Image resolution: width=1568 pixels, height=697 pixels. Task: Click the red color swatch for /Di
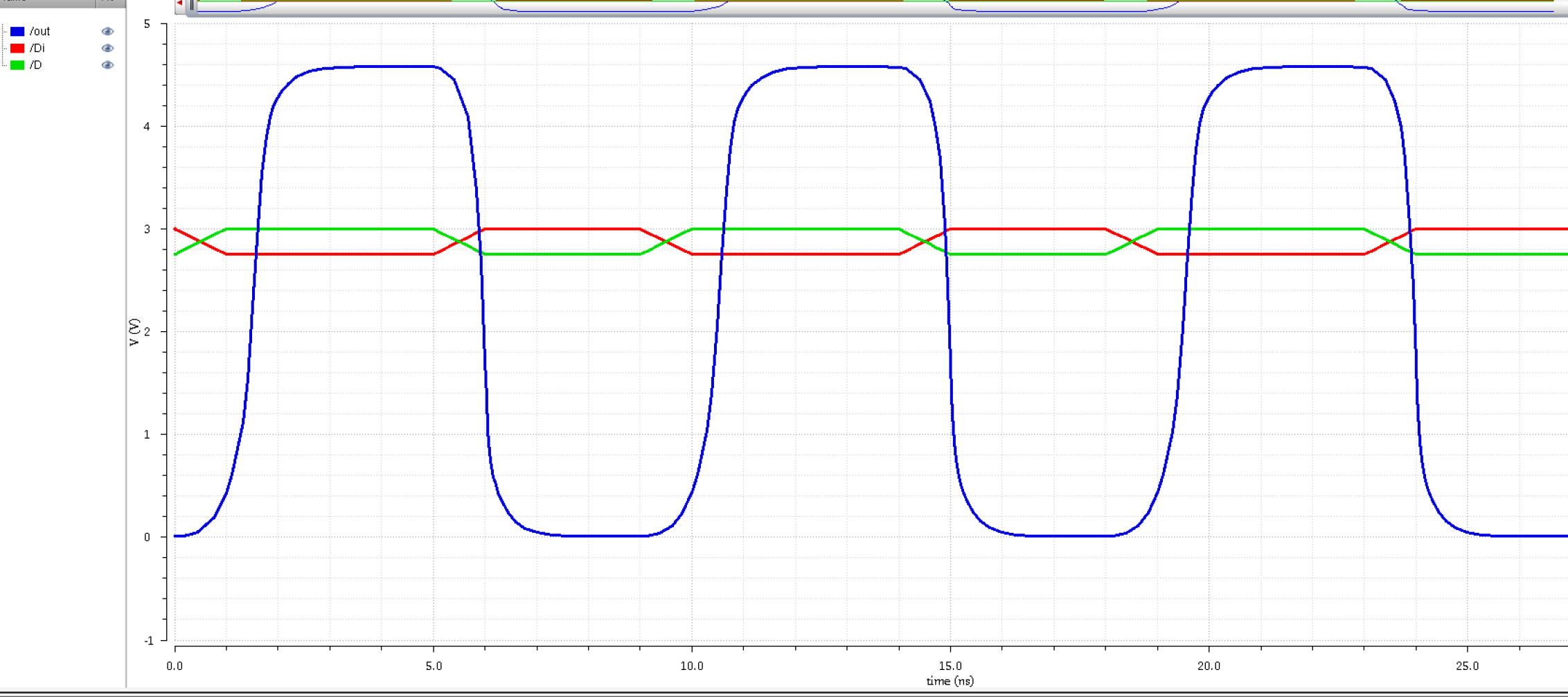pos(17,48)
